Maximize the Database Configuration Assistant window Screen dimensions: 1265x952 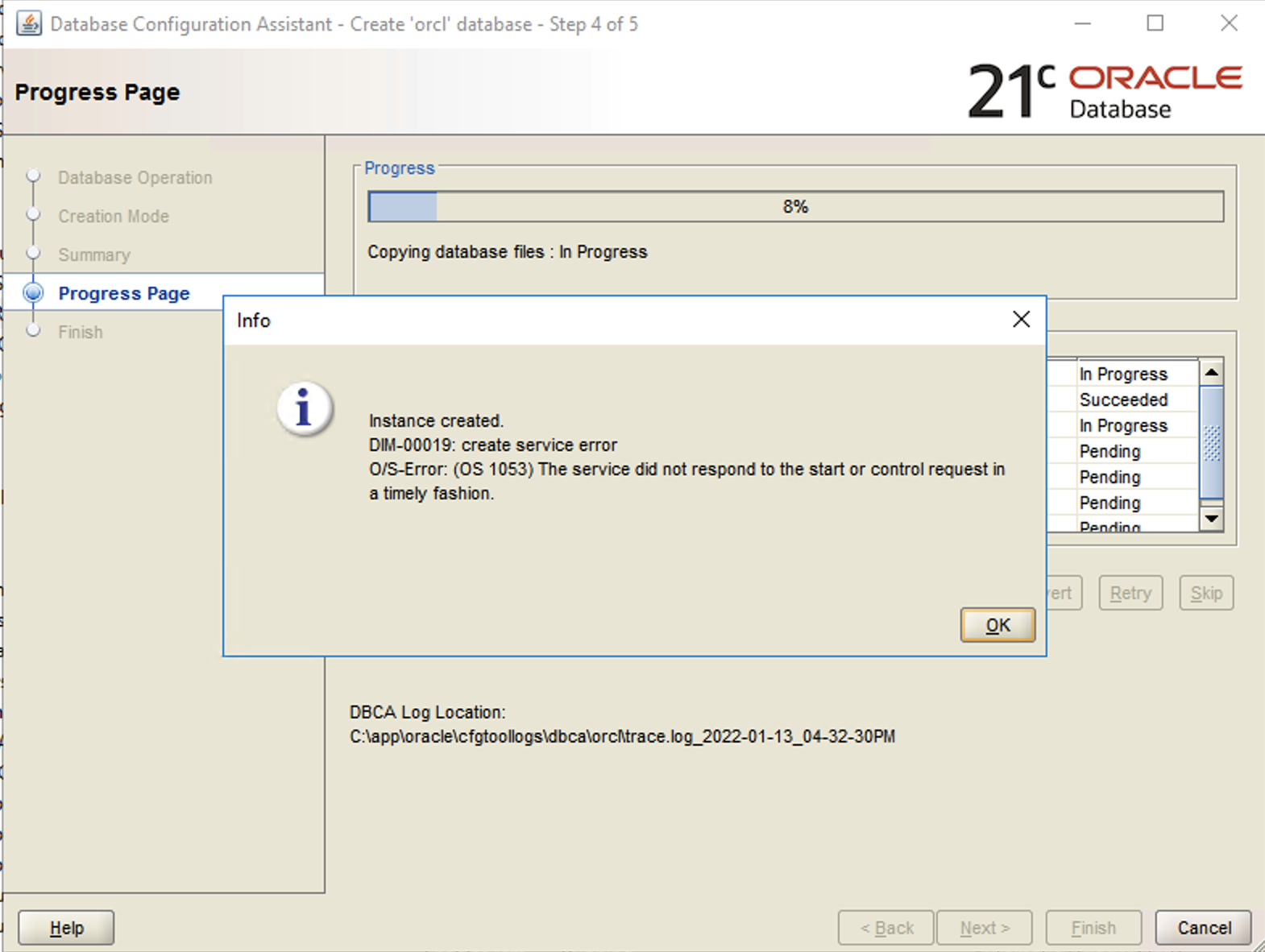(x=1155, y=23)
